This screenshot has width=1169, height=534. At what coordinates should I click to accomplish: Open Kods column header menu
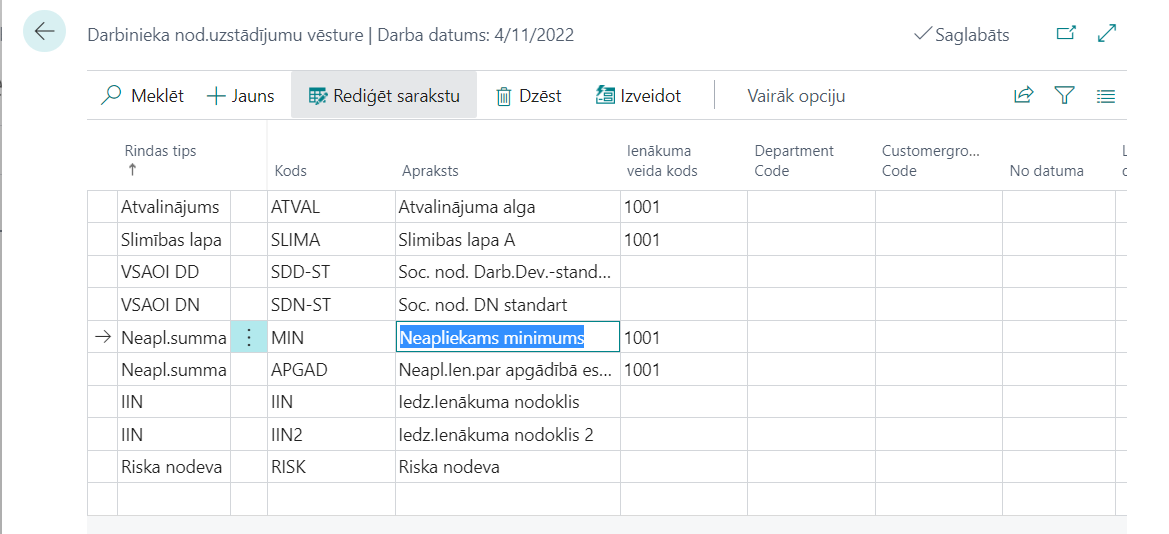[291, 171]
